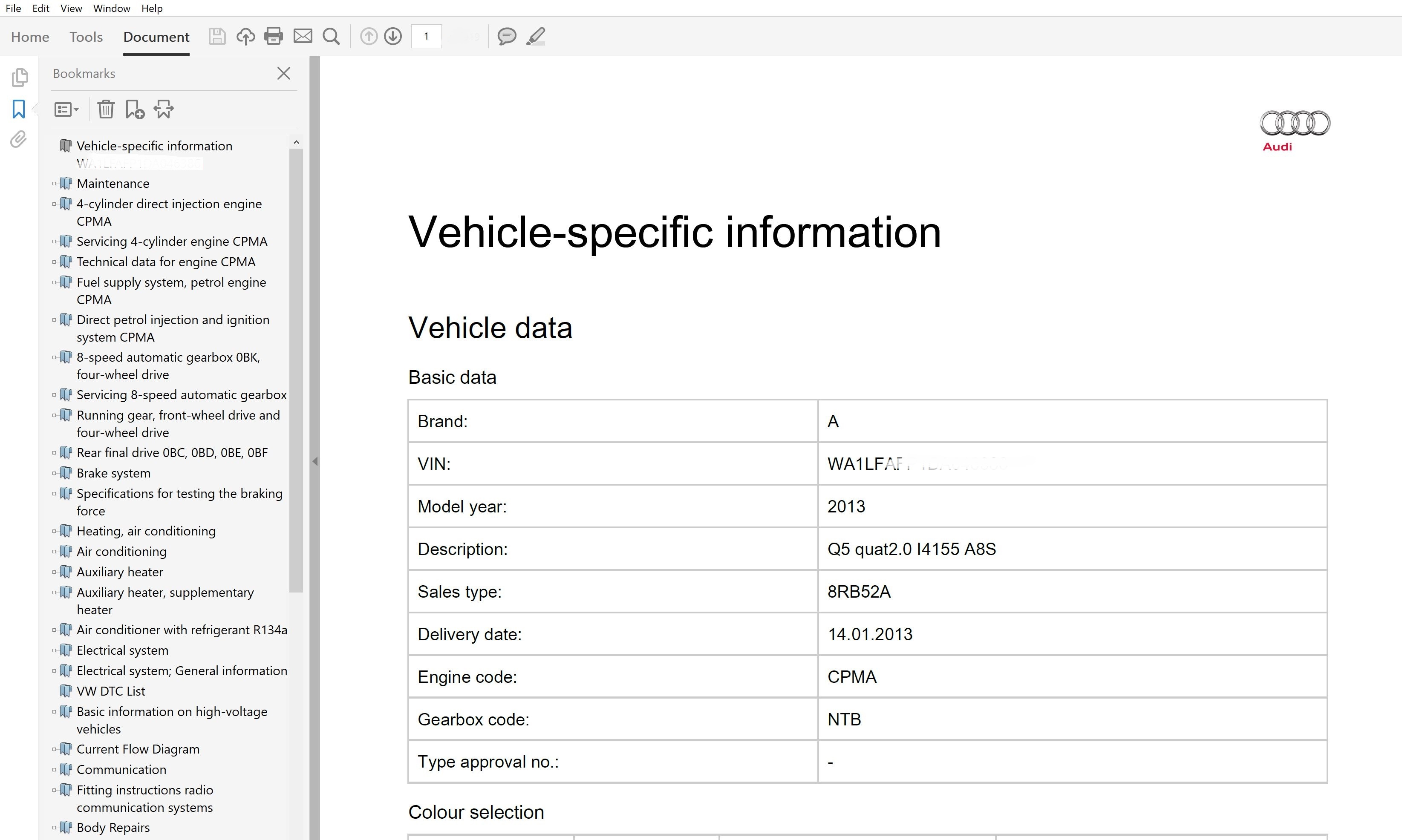Image resolution: width=1402 pixels, height=840 pixels.
Task: Click the Comments icon
Action: pos(506,36)
